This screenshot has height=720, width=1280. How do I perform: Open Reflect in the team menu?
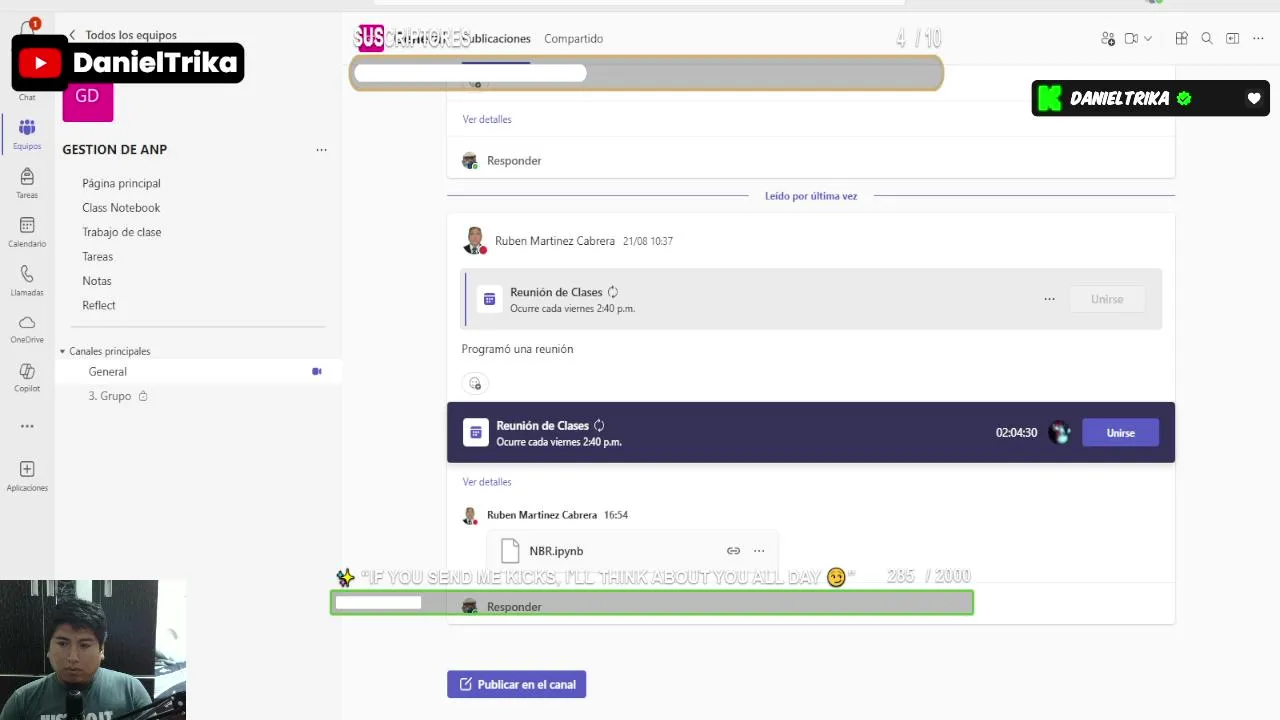click(x=99, y=305)
